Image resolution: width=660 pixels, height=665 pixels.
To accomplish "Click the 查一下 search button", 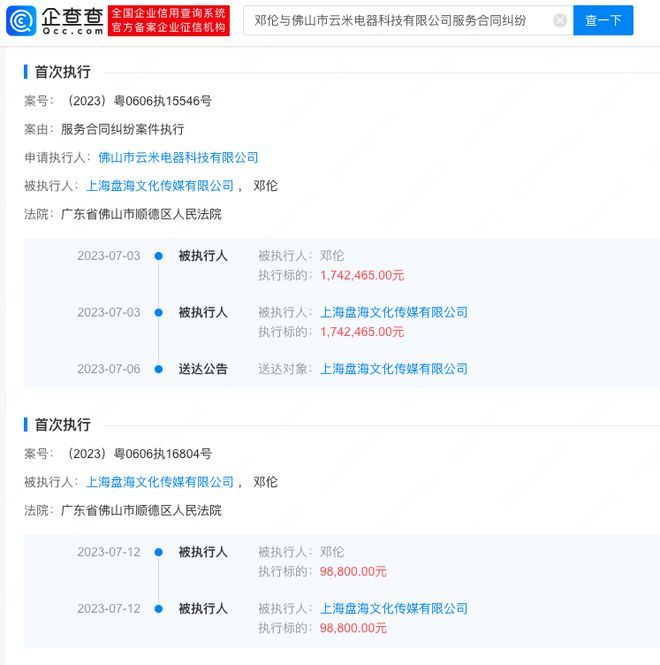I will (603, 20).
